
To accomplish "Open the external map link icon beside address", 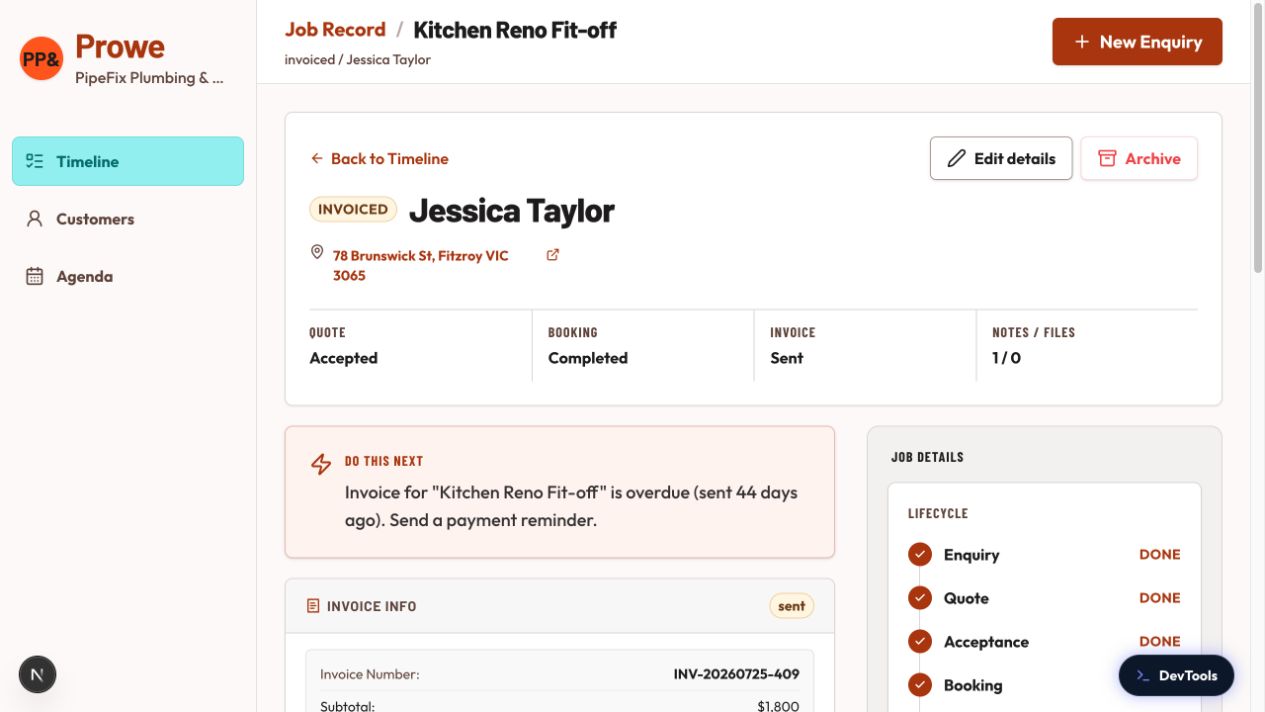I will coord(553,255).
